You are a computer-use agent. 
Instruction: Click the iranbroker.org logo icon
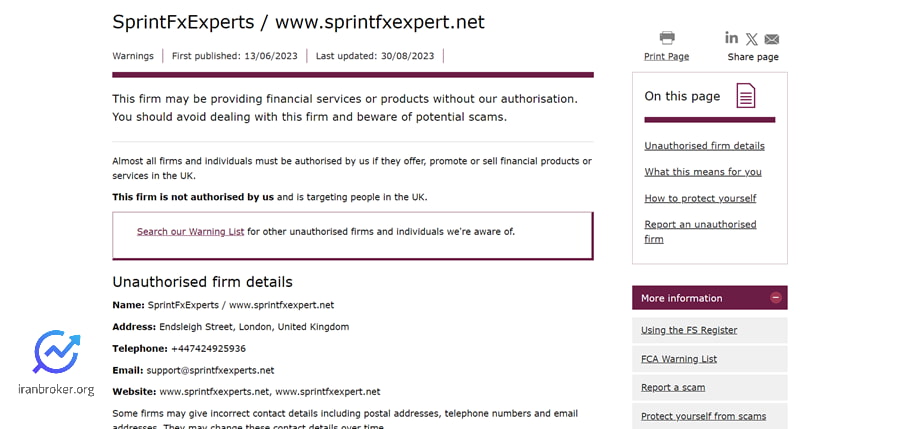(56, 351)
